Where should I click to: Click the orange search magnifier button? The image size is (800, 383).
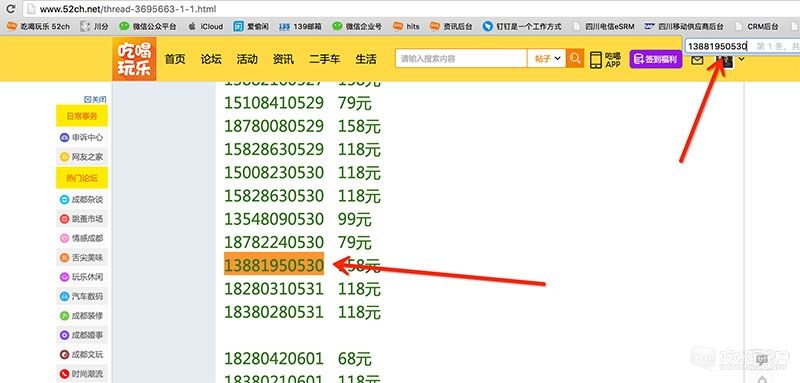coord(575,59)
